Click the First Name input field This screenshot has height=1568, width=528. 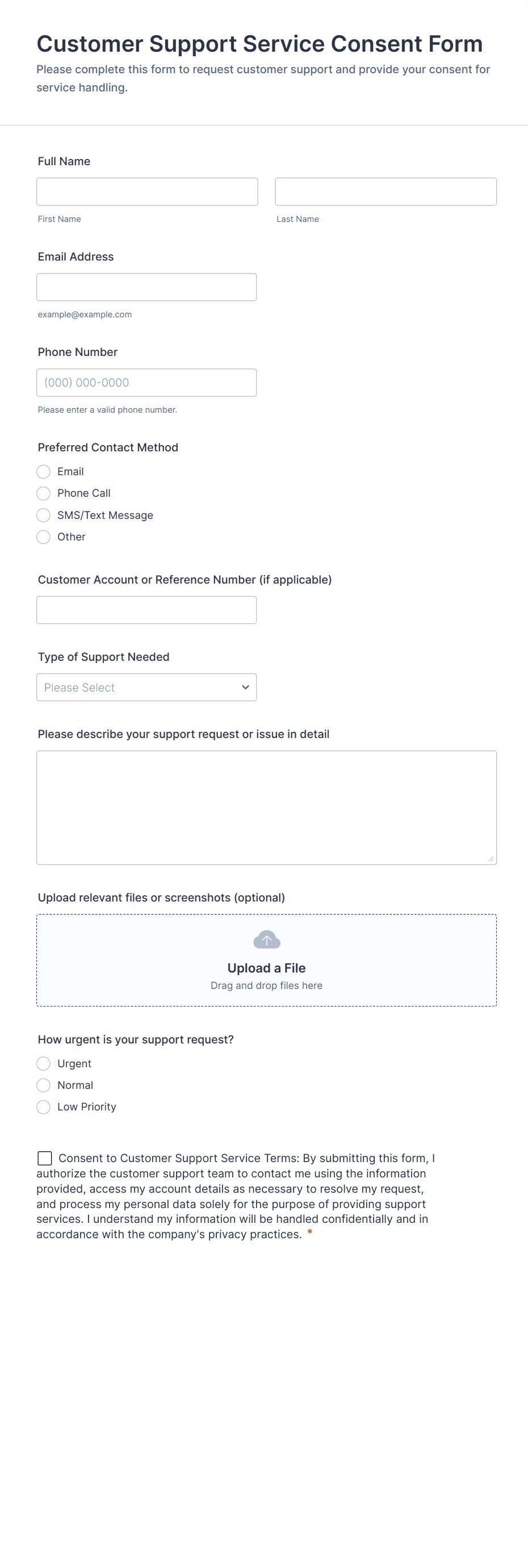point(147,192)
